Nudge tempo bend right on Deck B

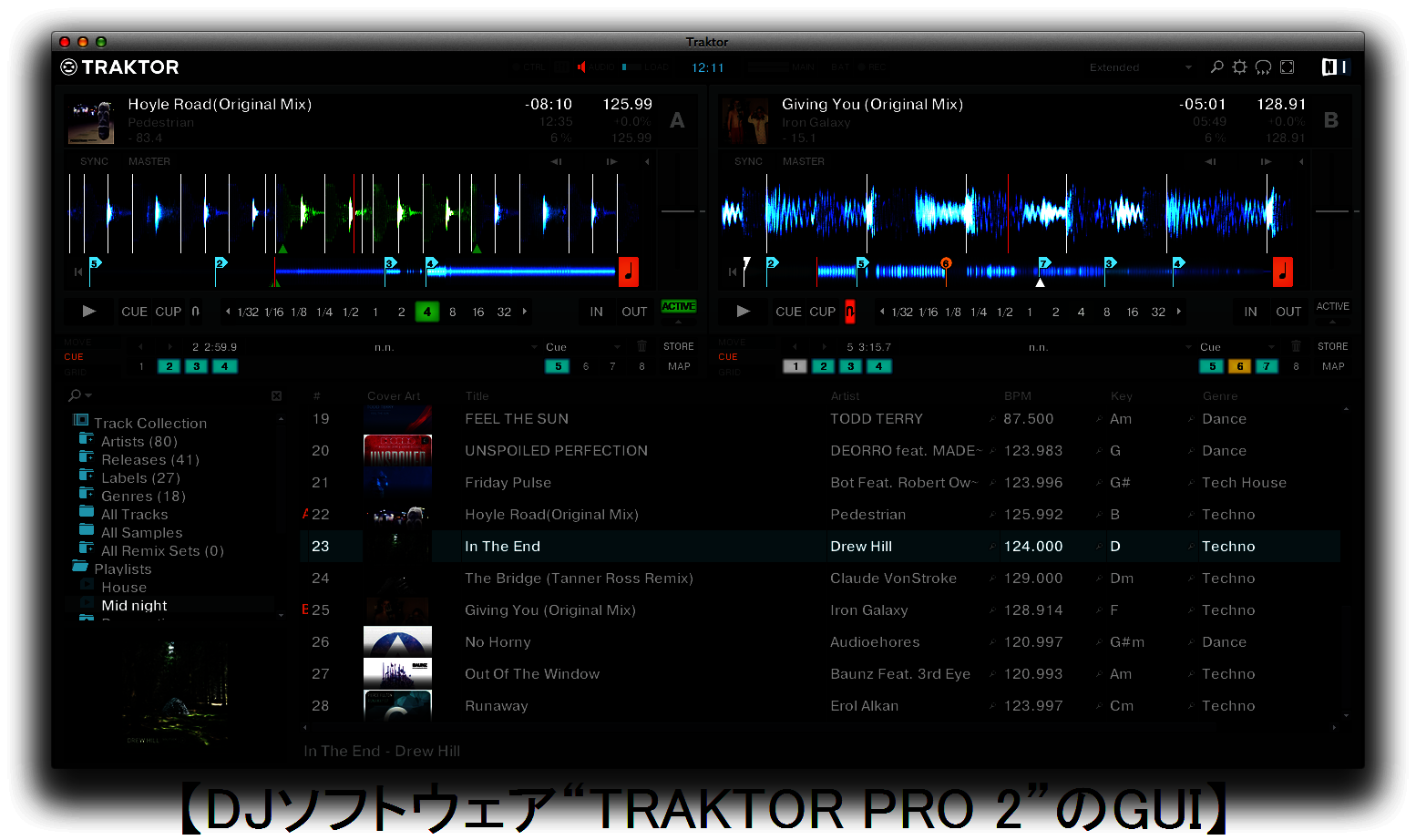[1266, 161]
